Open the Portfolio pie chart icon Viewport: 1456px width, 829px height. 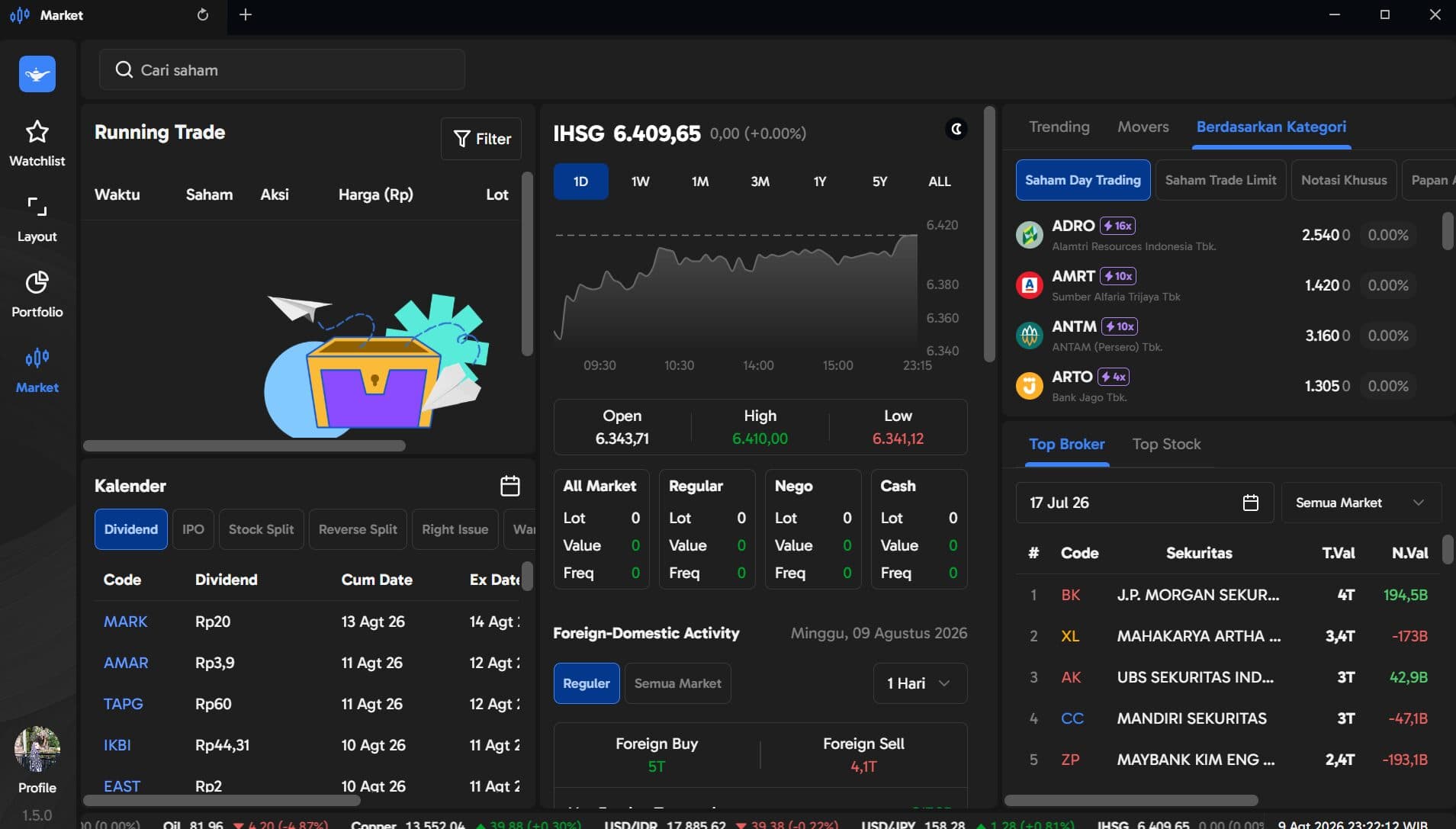pyautogui.click(x=37, y=283)
